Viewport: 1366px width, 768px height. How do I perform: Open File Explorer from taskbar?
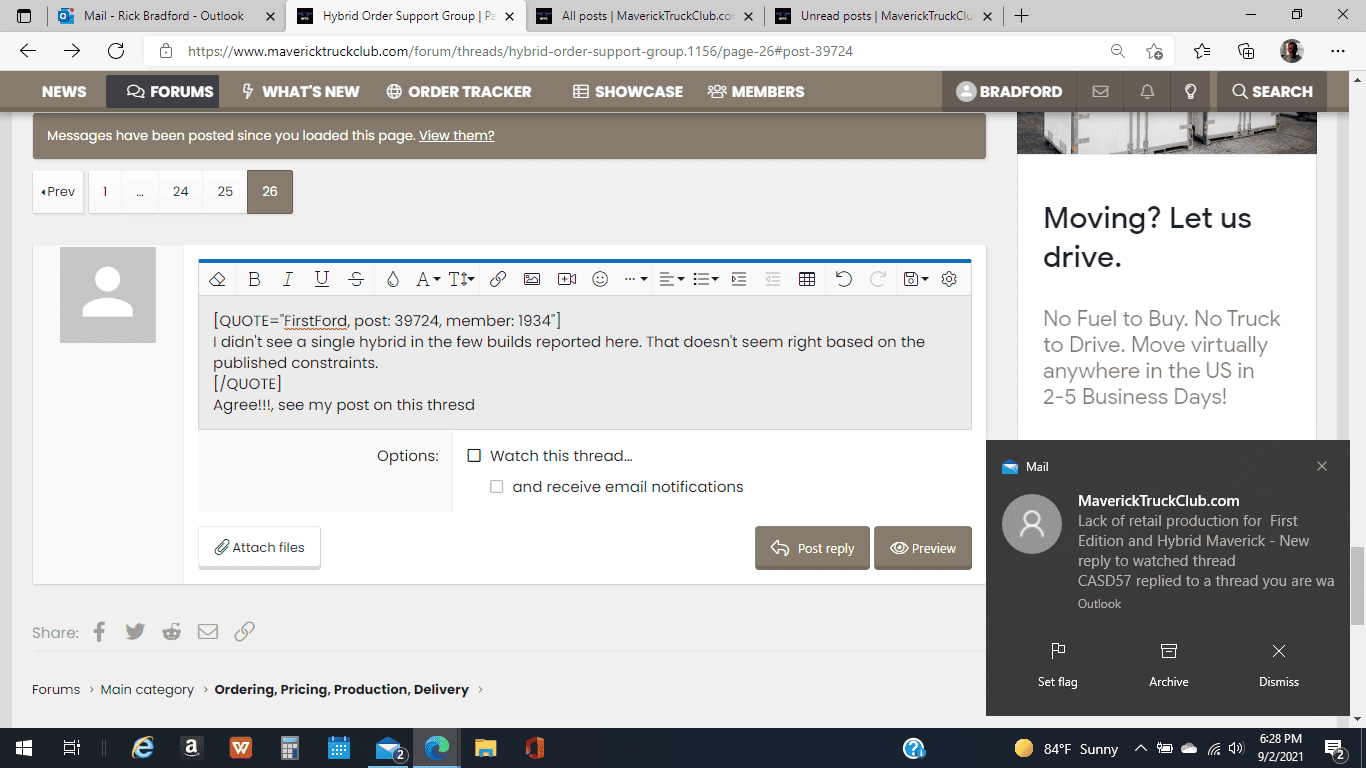click(485, 748)
